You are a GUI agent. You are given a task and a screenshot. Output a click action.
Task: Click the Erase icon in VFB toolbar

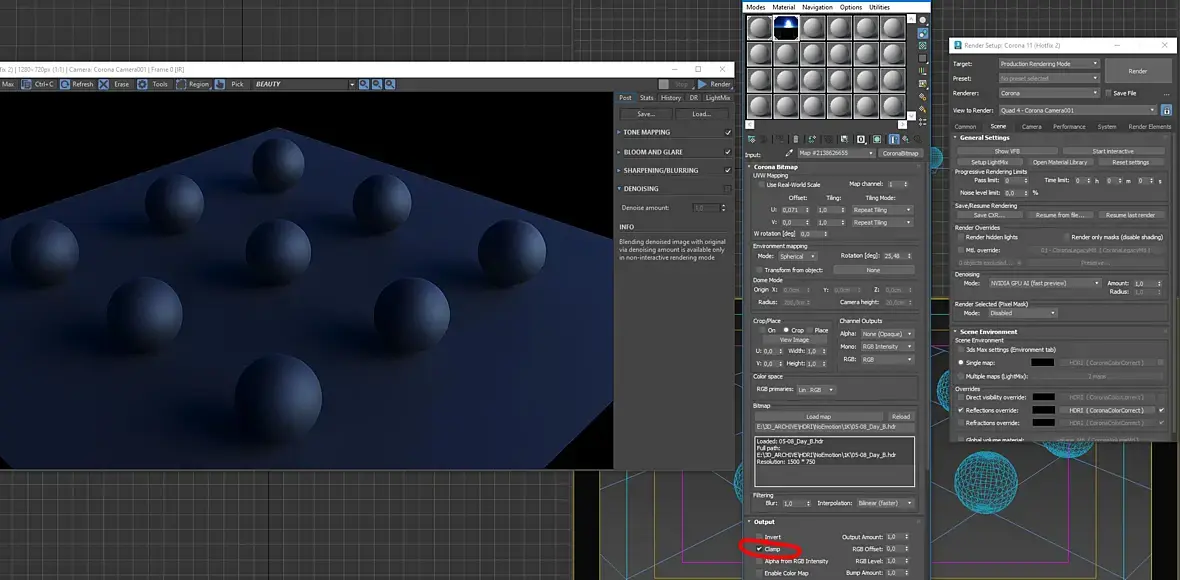coord(106,84)
